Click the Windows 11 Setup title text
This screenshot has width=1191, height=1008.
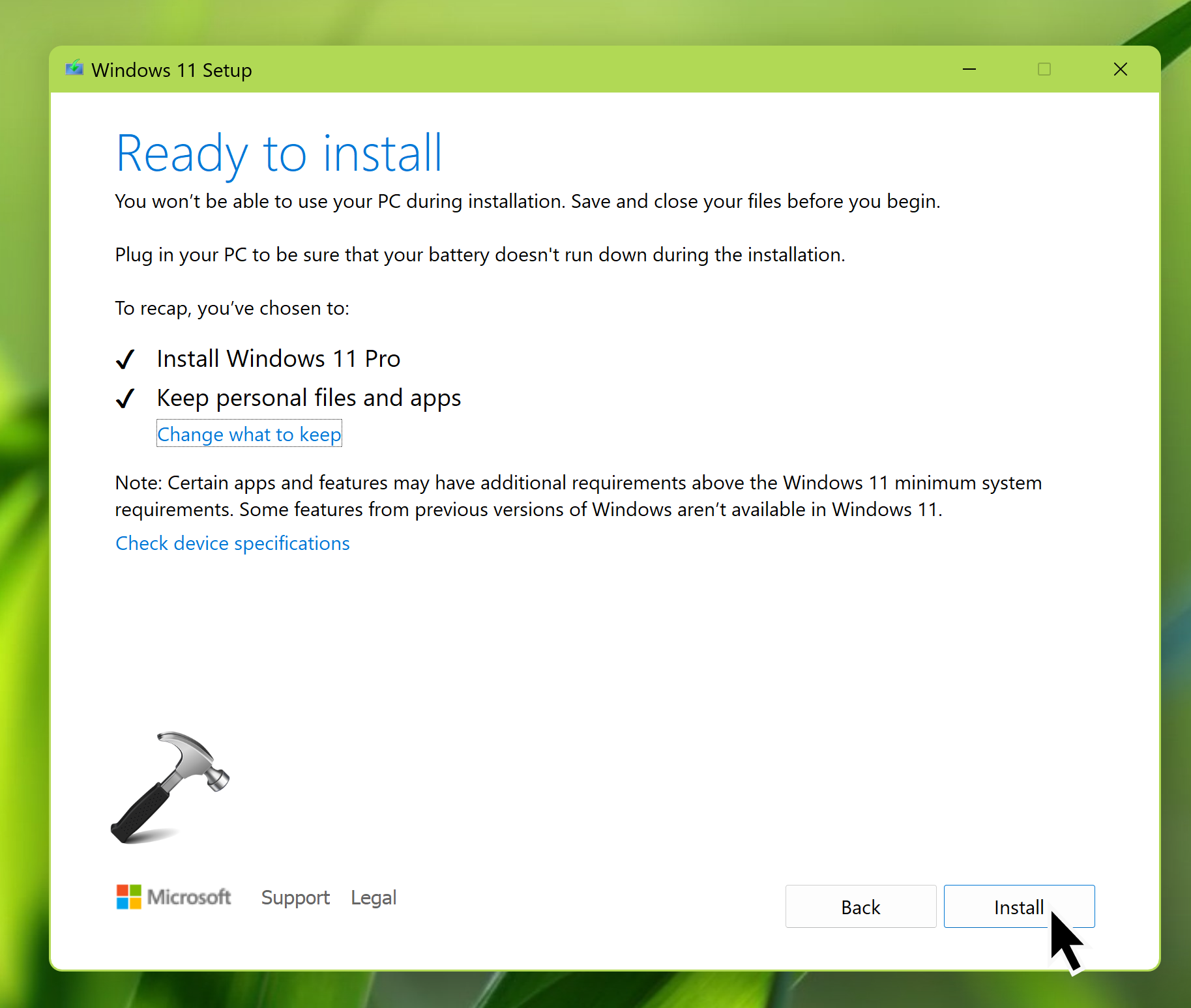[x=171, y=70]
